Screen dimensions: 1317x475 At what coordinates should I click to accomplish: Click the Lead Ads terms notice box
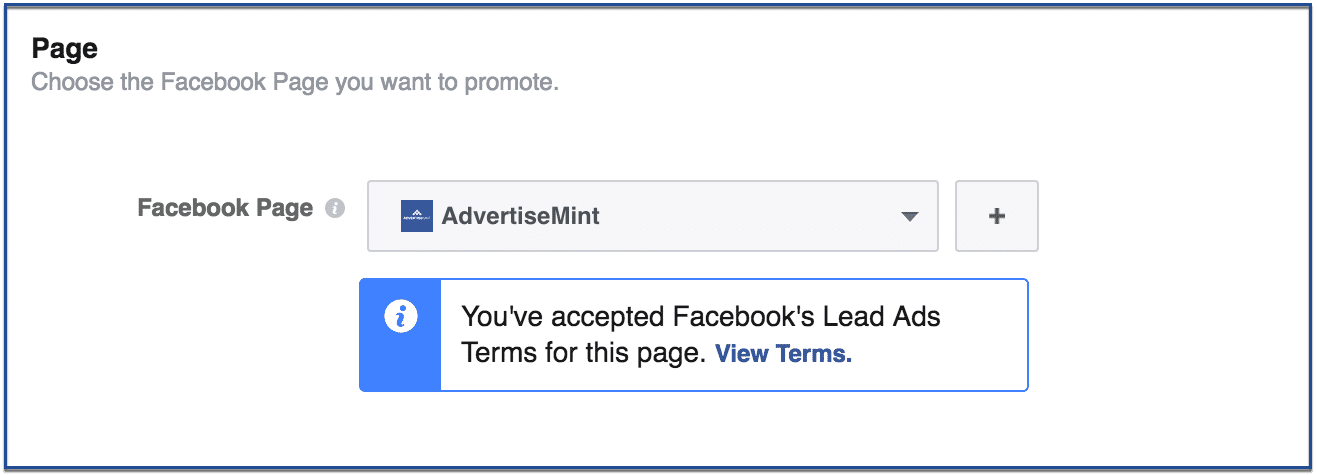[x=694, y=335]
